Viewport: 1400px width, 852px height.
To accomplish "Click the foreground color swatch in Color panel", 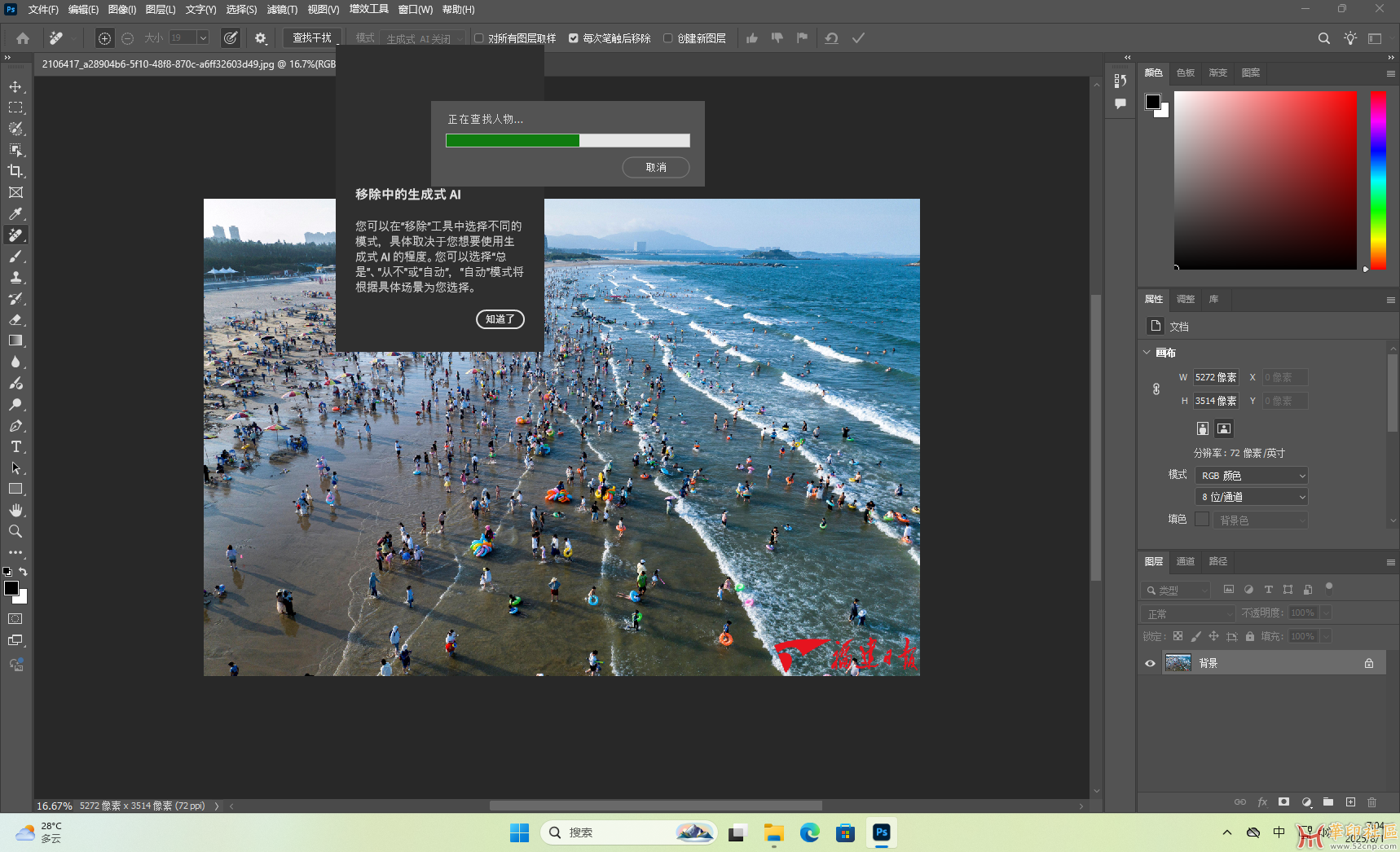I will [x=1153, y=102].
